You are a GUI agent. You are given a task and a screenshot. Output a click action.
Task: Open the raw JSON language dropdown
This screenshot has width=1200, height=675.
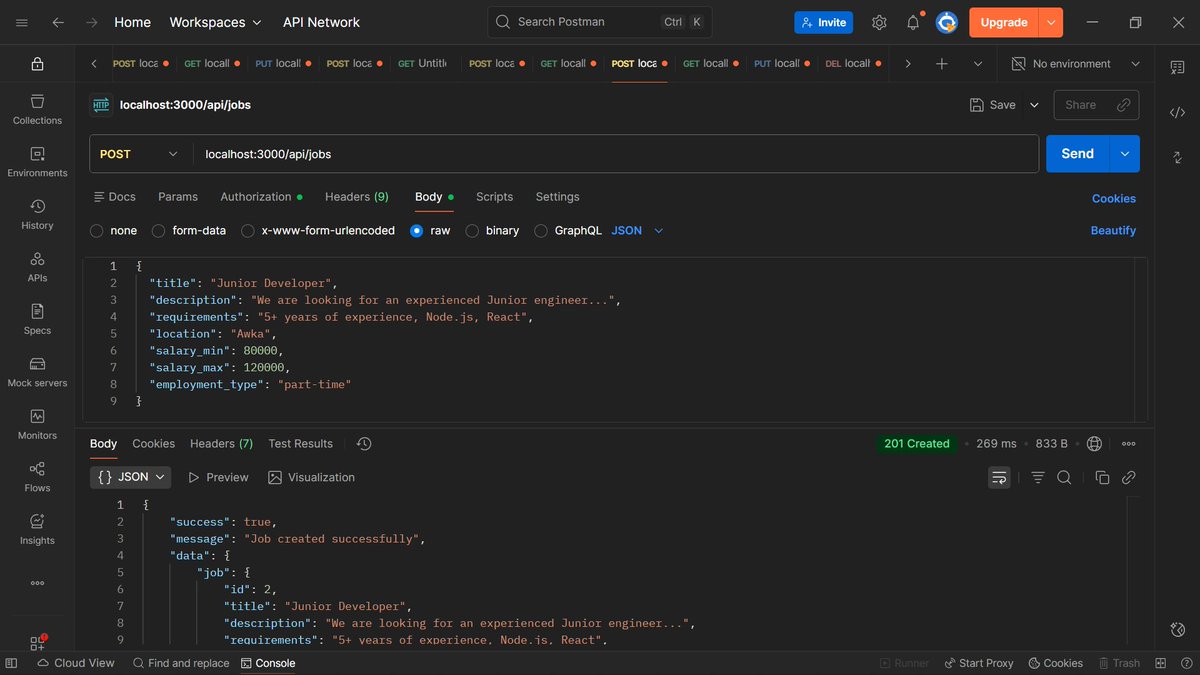pyautogui.click(x=637, y=231)
